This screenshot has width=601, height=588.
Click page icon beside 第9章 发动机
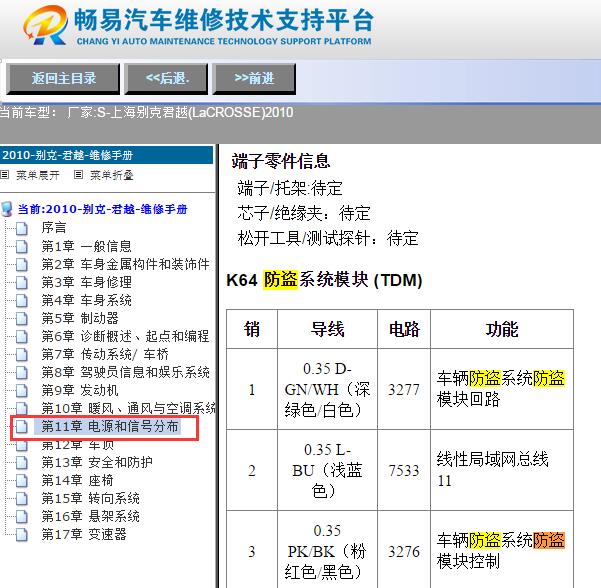[22, 390]
